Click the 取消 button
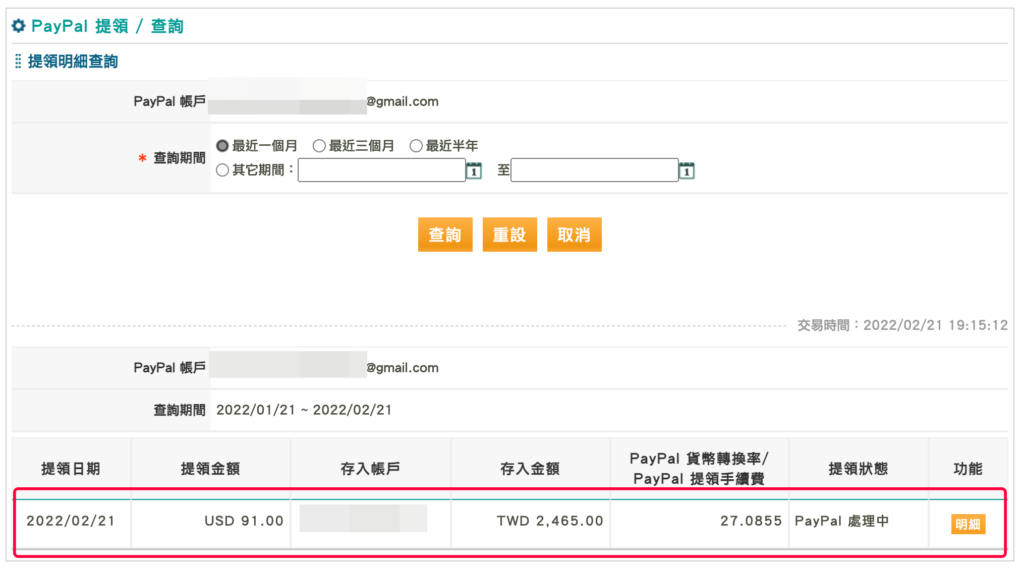 pyautogui.click(x=575, y=235)
